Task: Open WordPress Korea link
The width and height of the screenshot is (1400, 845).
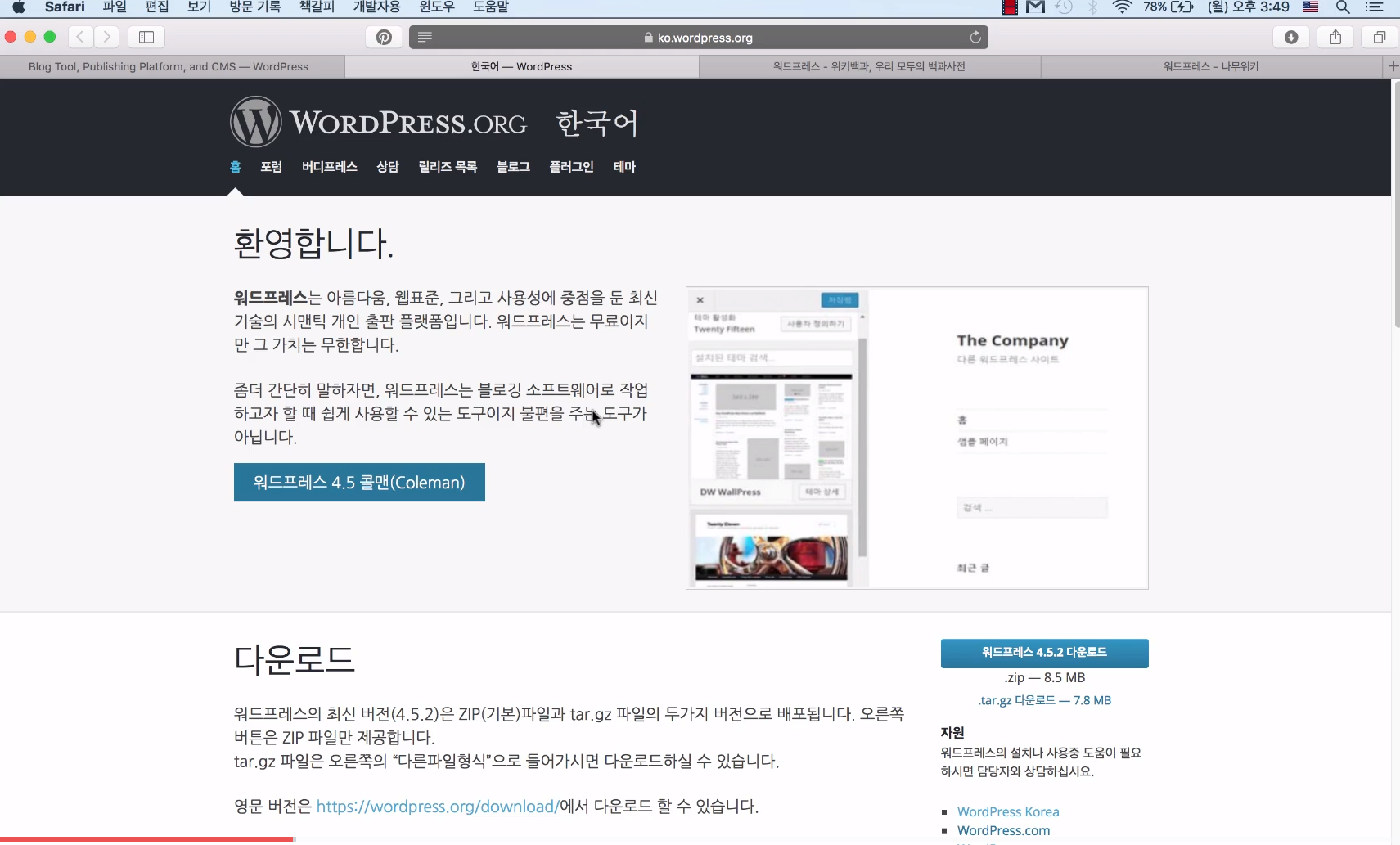Action: [x=1008, y=811]
